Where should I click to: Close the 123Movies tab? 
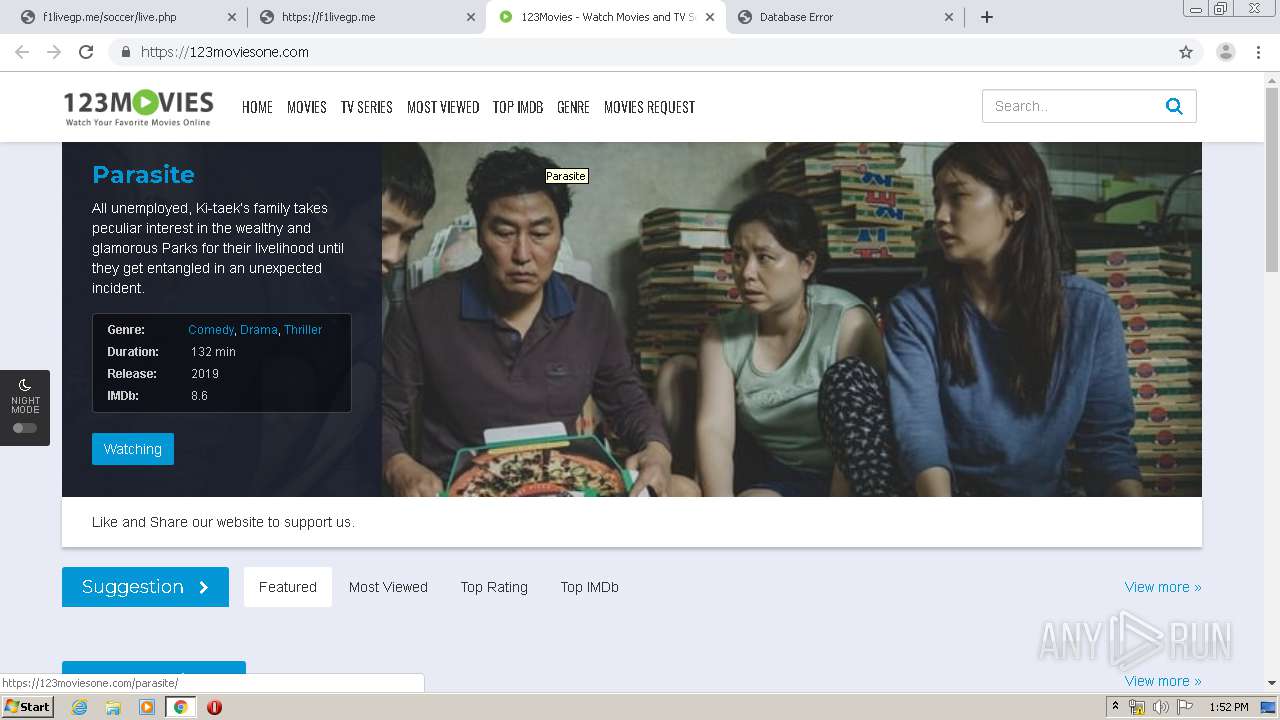[709, 17]
